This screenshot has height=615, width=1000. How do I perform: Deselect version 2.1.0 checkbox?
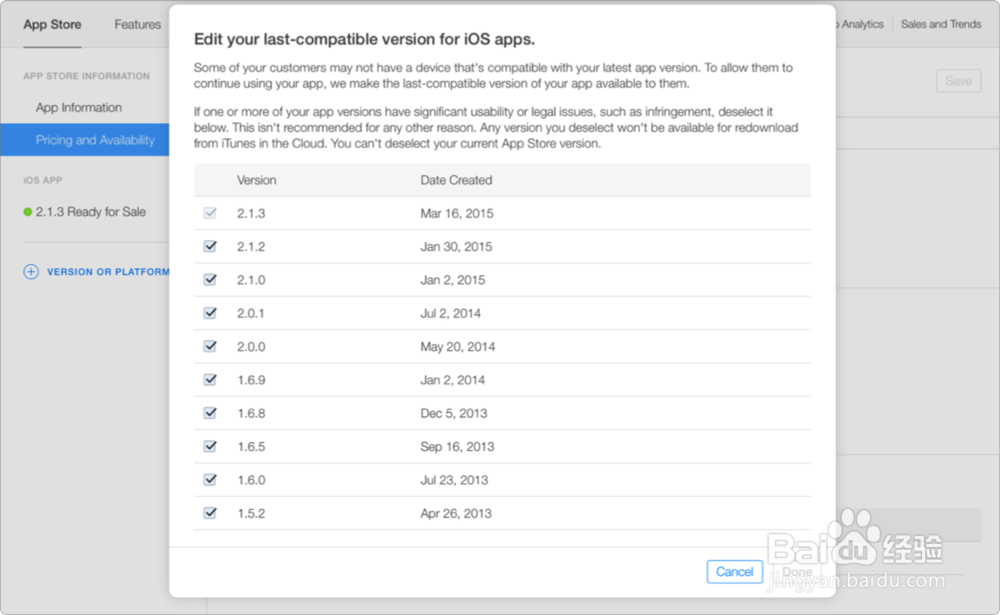[210, 280]
